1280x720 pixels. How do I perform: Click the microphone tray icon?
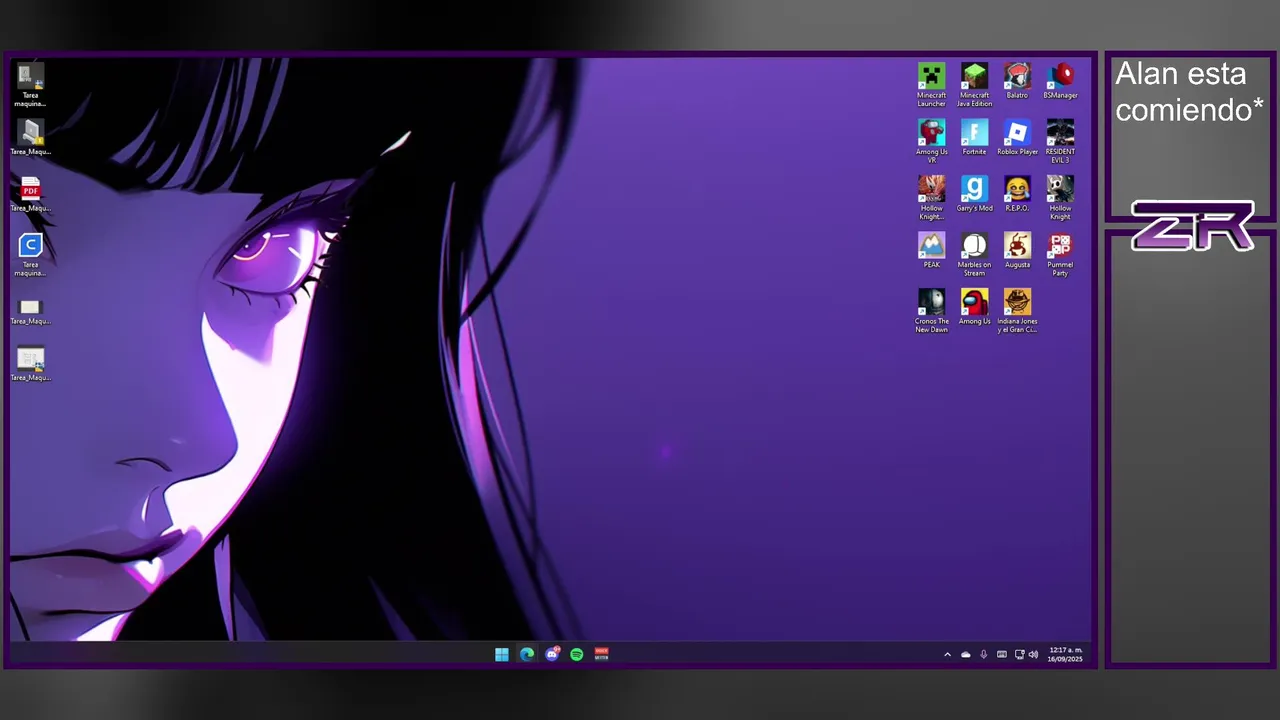pyautogui.click(x=983, y=654)
